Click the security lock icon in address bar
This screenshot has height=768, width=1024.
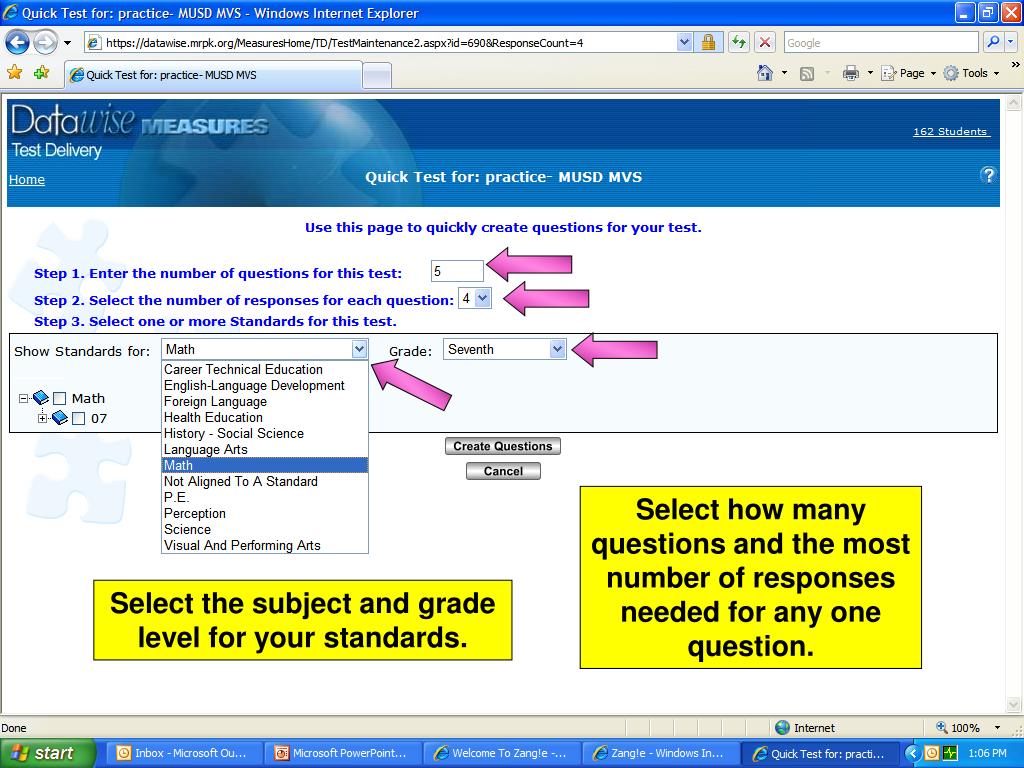[x=708, y=43]
